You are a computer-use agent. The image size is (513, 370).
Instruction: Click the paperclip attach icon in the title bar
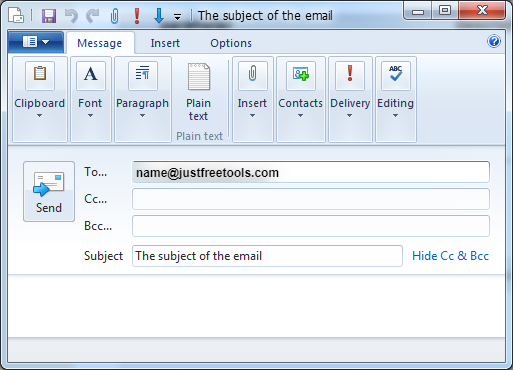point(114,16)
